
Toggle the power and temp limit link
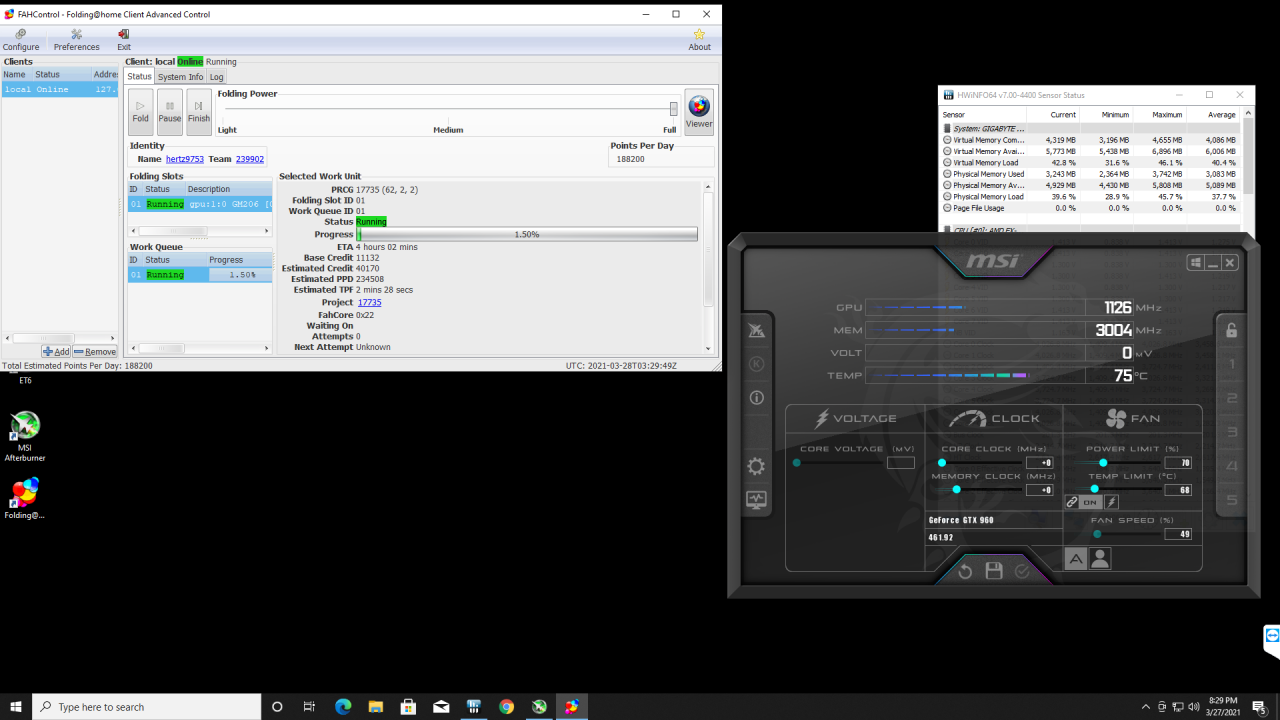(x=1072, y=502)
